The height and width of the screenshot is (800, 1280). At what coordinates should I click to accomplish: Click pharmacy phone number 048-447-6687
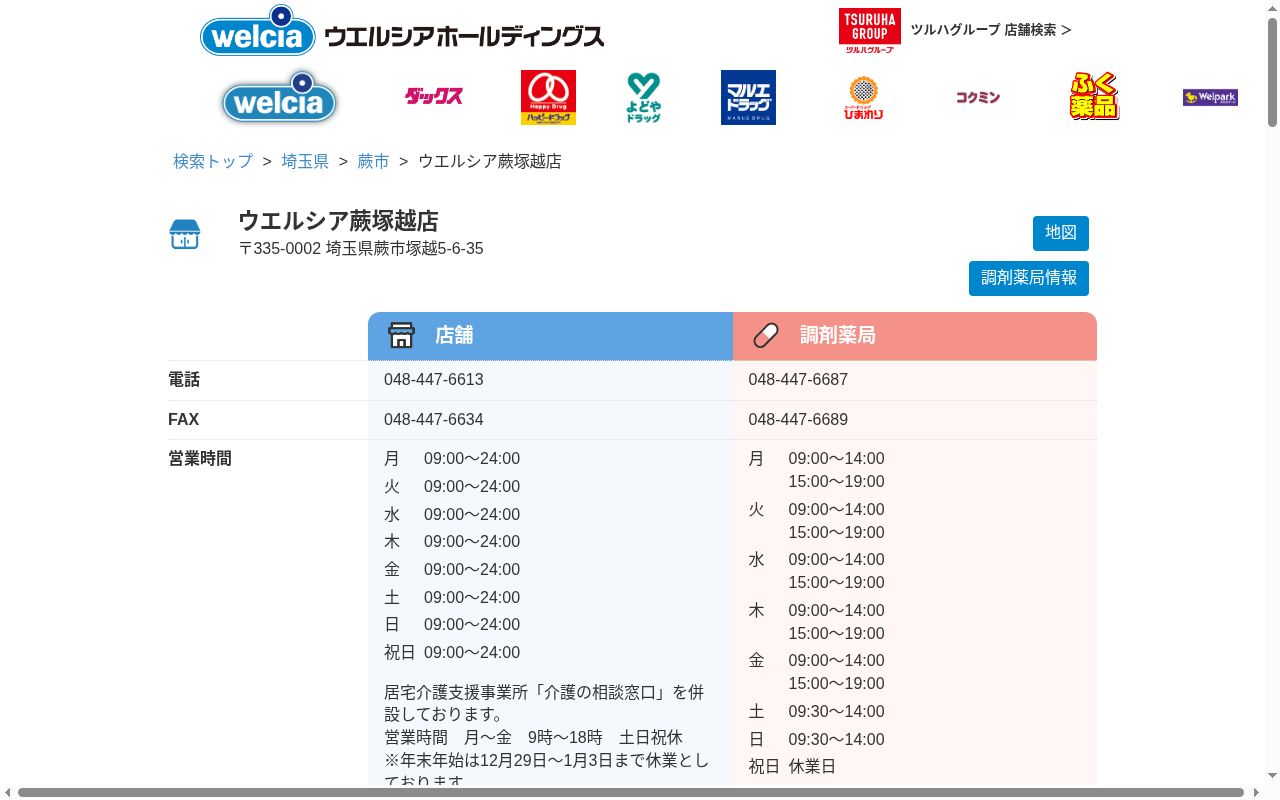click(798, 380)
